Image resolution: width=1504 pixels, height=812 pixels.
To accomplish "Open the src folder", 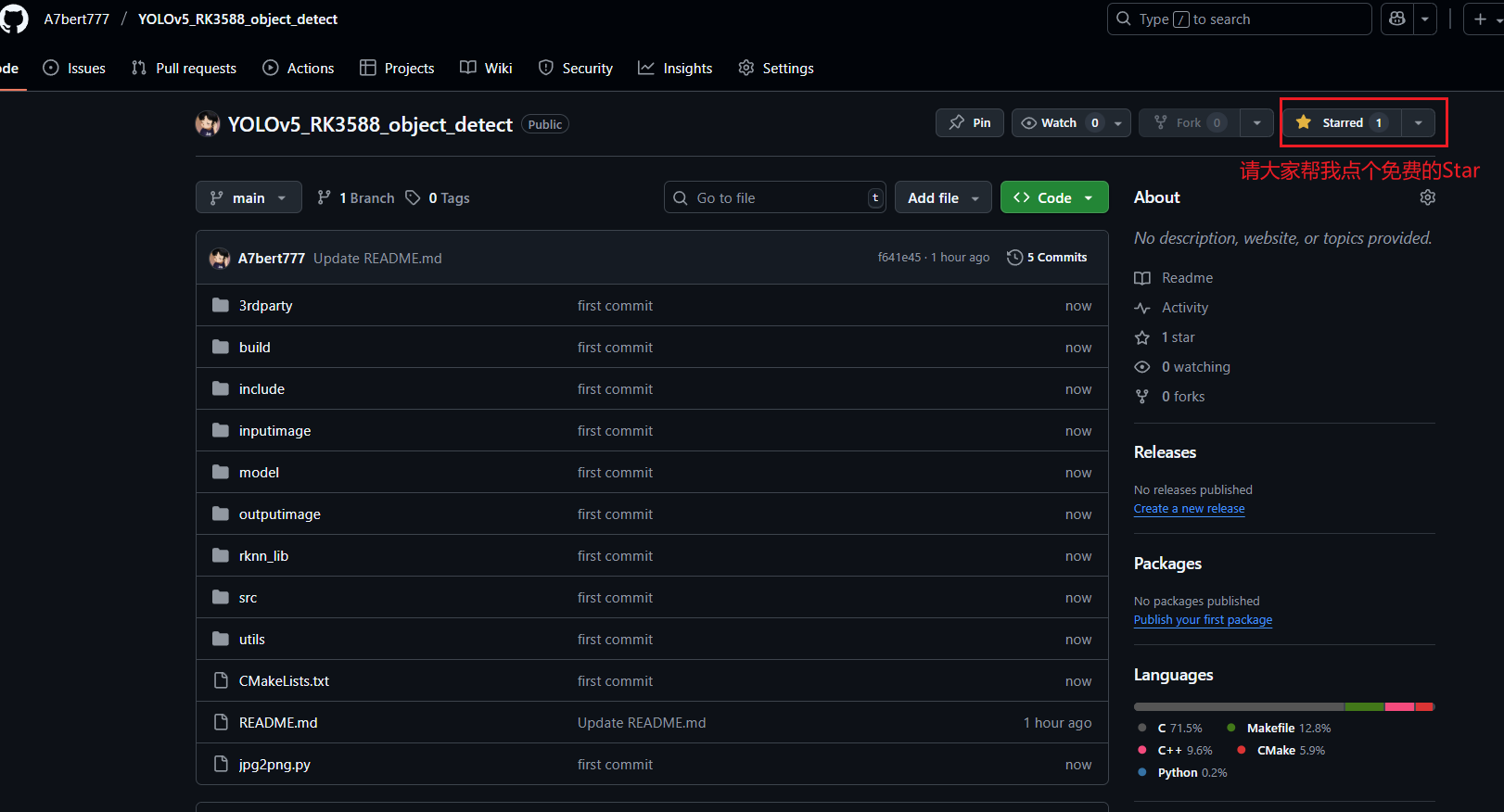I will (248, 597).
